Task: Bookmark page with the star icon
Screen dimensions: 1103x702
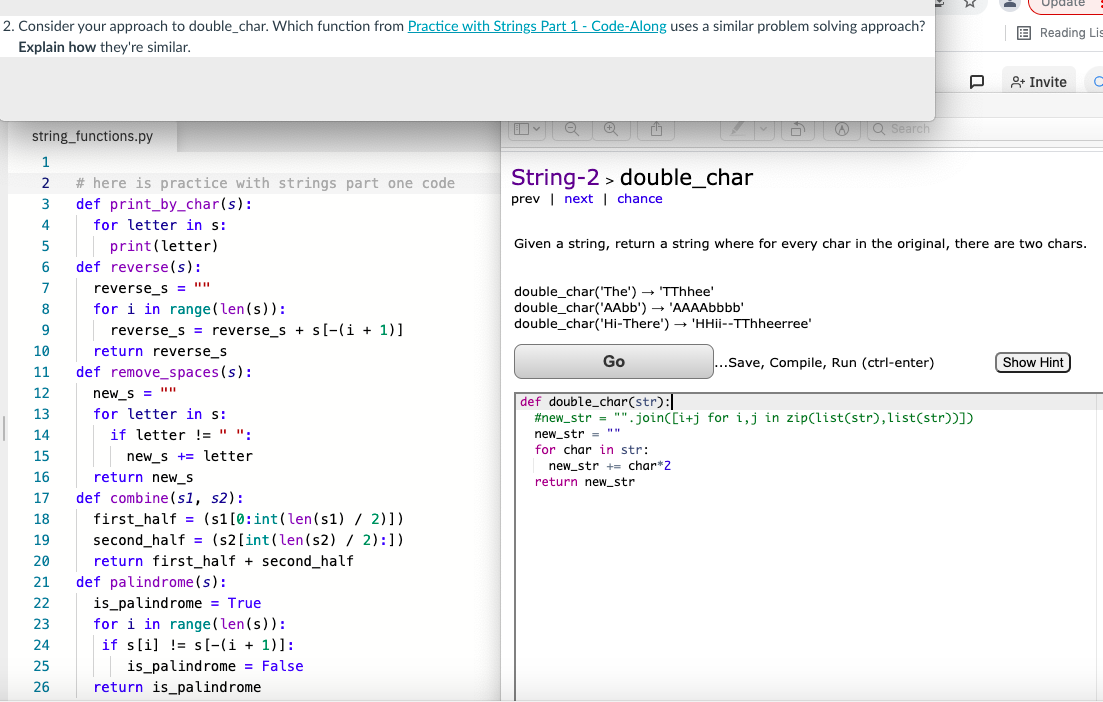Action: click(970, 4)
